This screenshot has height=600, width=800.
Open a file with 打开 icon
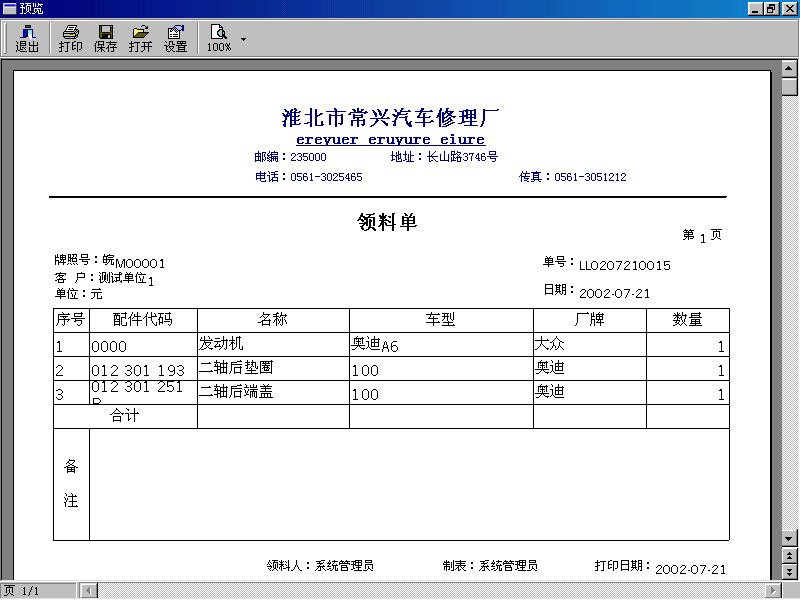pyautogui.click(x=140, y=39)
